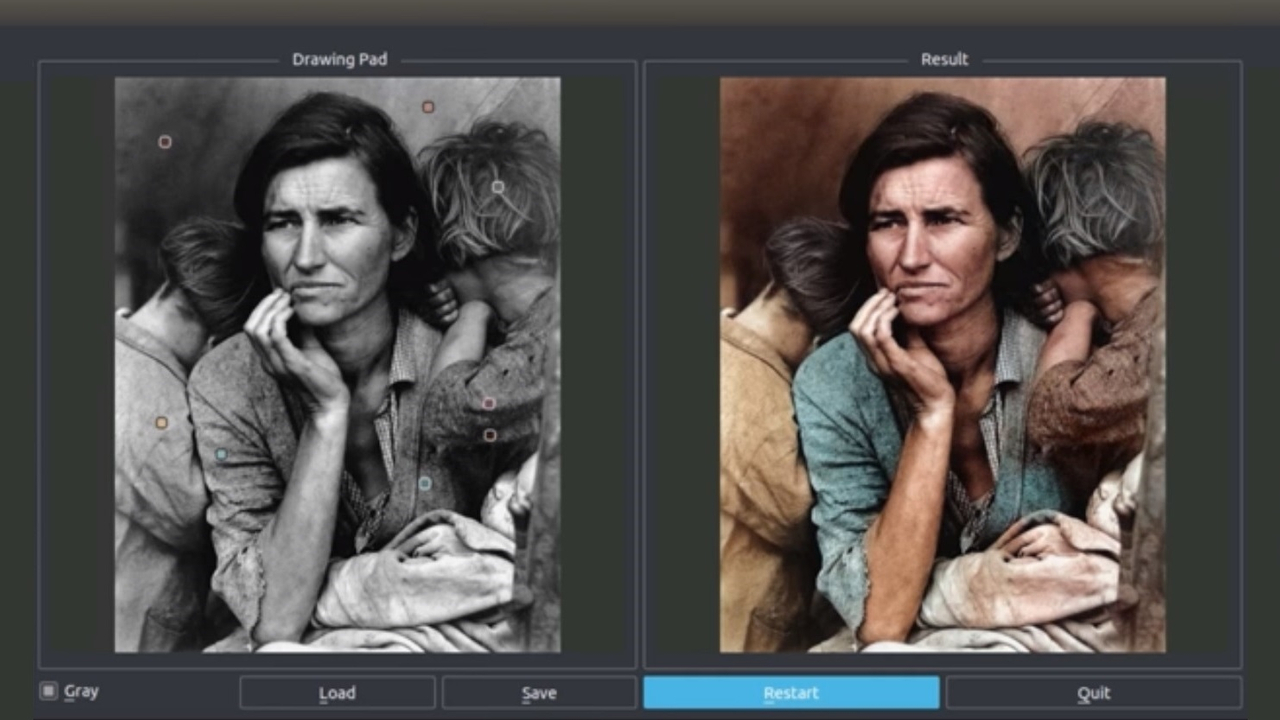Select the light blue point on the woman's chest
This screenshot has width=1280, height=720.
coord(425,483)
